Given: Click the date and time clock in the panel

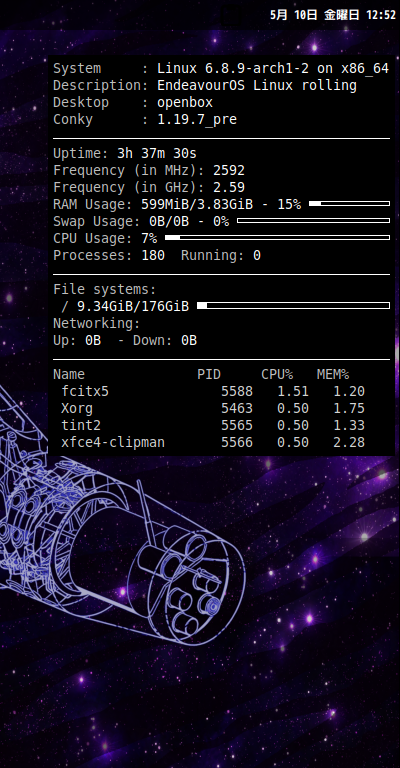Looking at the screenshot, I should (332, 15).
